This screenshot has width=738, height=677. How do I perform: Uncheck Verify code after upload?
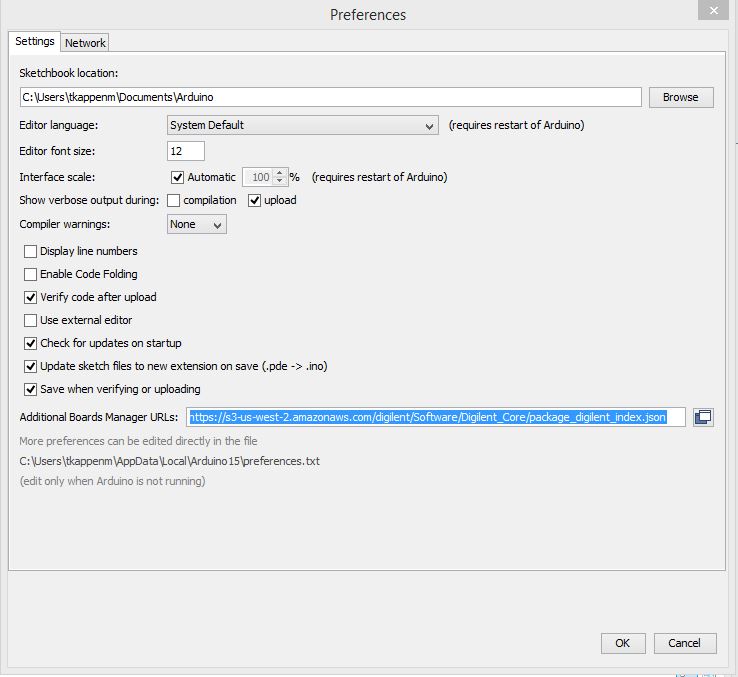(30, 298)
